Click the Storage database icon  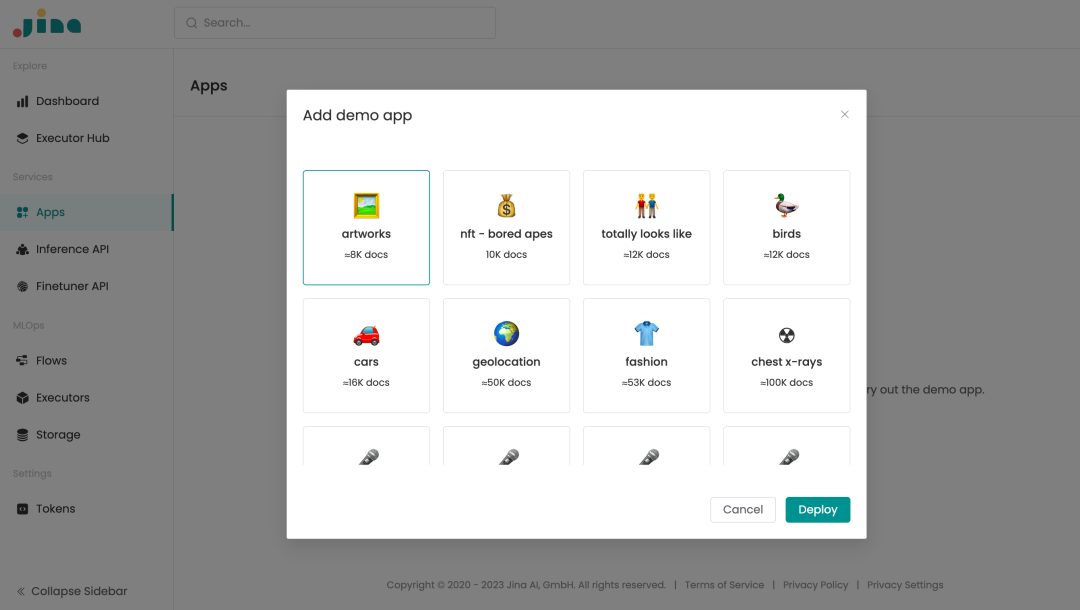pos(23,435)
